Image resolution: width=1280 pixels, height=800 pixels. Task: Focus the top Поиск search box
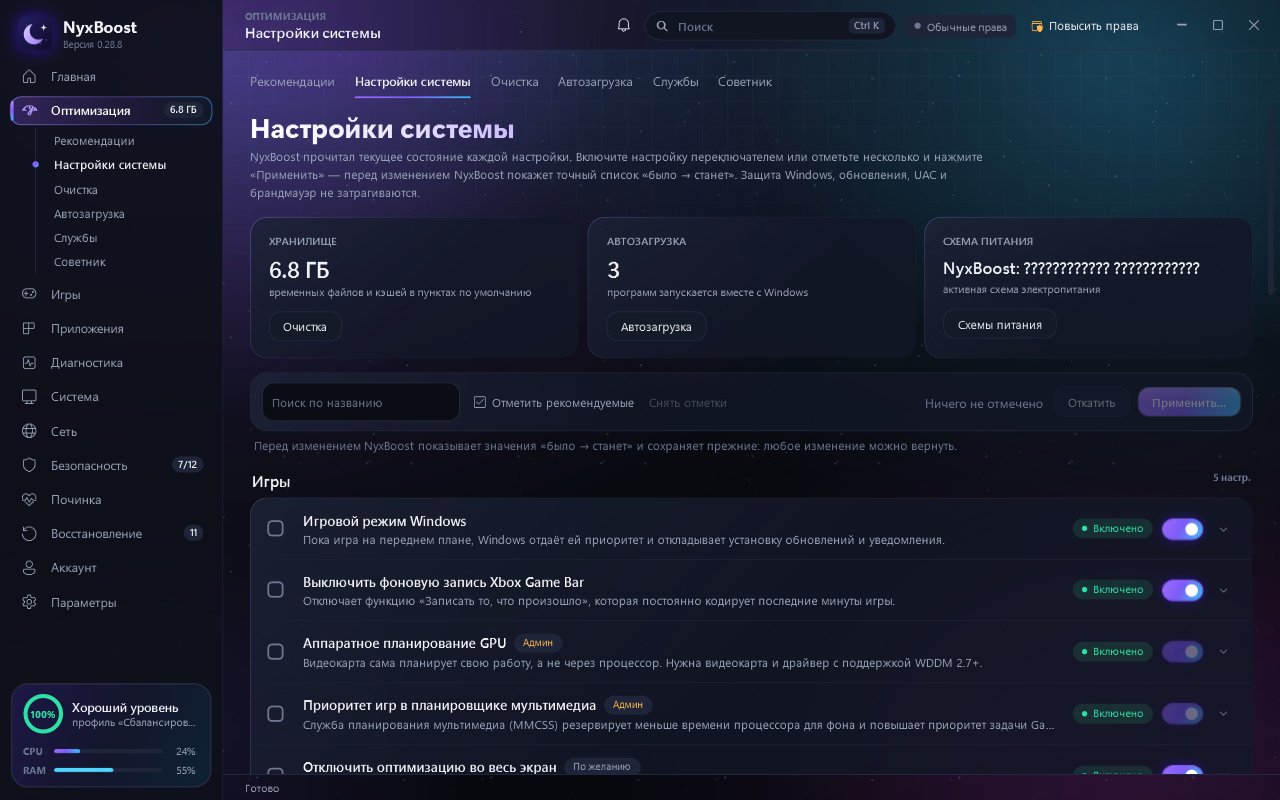point(770,26)
